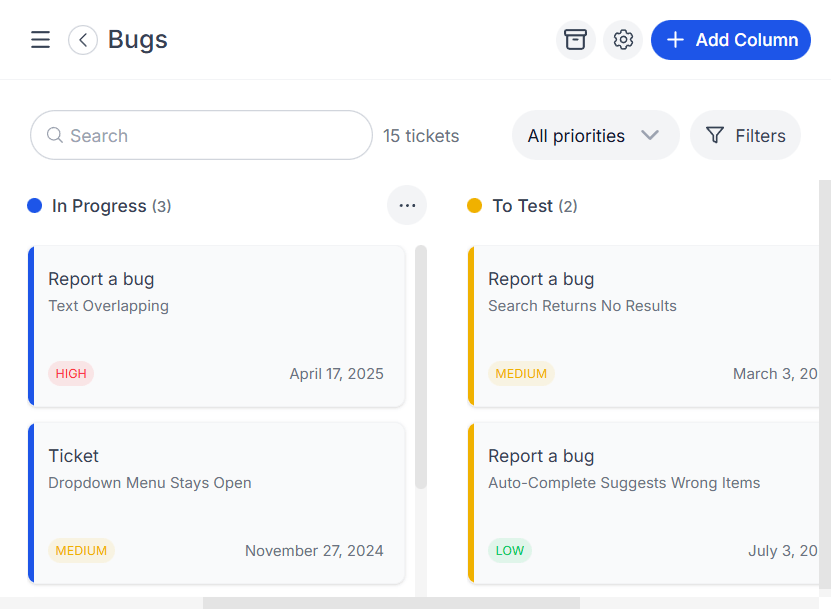This screenshot has height=609, width=831.
Task: Click the LOW priority badge
Action: tap(510, 551)
